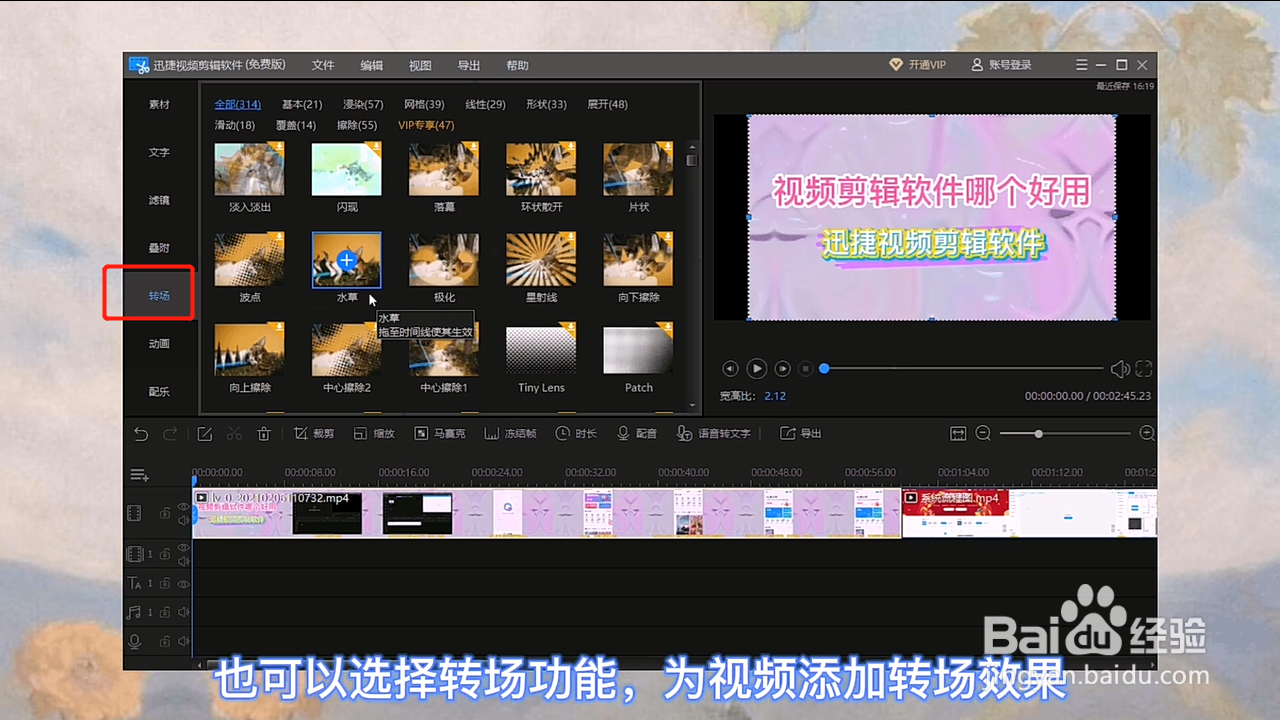Open the 帮助 help menu
This screenshot has height=720, width=1280.
[516, 65]
